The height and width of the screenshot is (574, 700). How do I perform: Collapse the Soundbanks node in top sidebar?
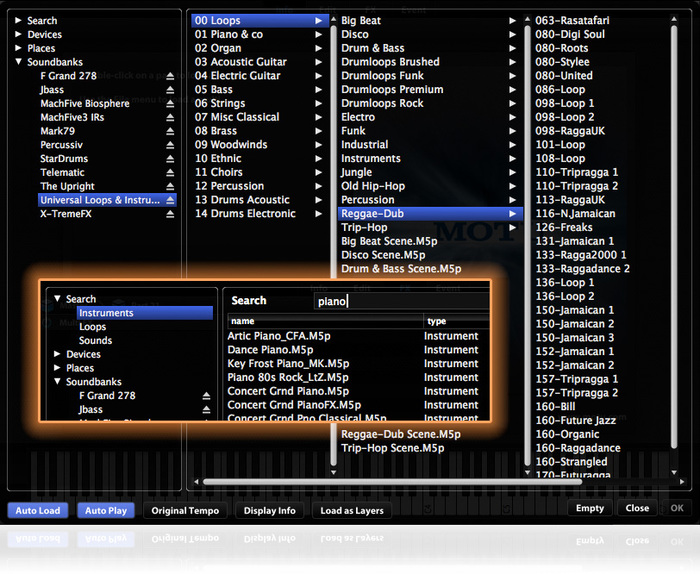[18, 62]
